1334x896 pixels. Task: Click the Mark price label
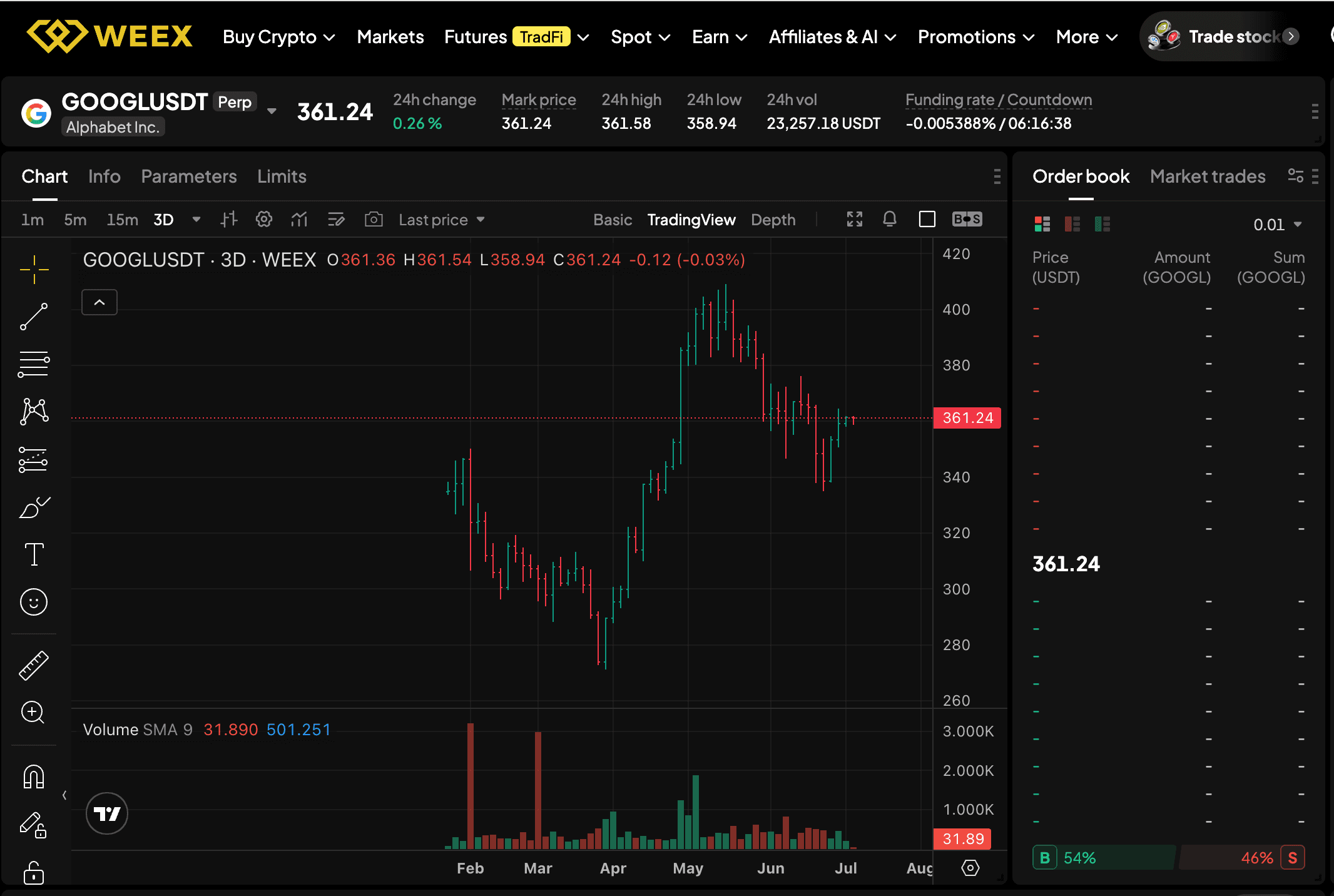539,99
